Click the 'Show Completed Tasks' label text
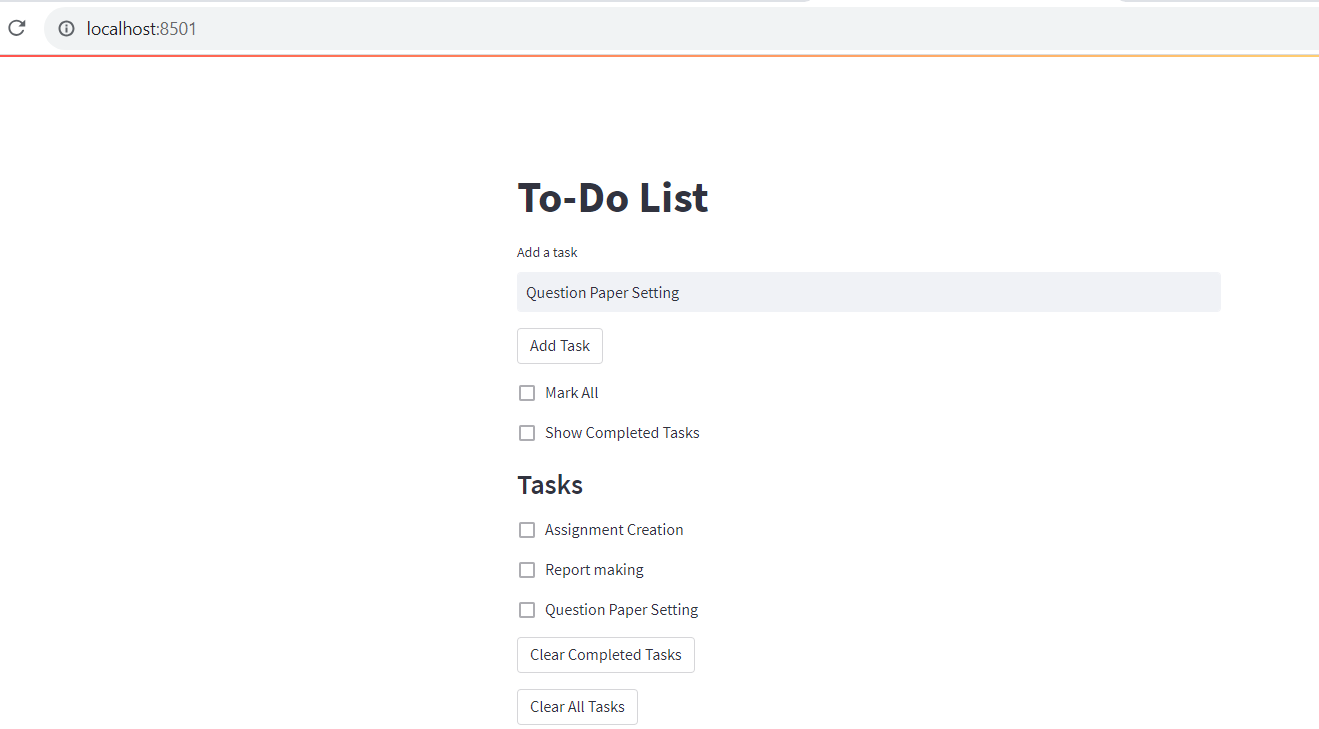The image size is (1319, 729). (622, 433)
